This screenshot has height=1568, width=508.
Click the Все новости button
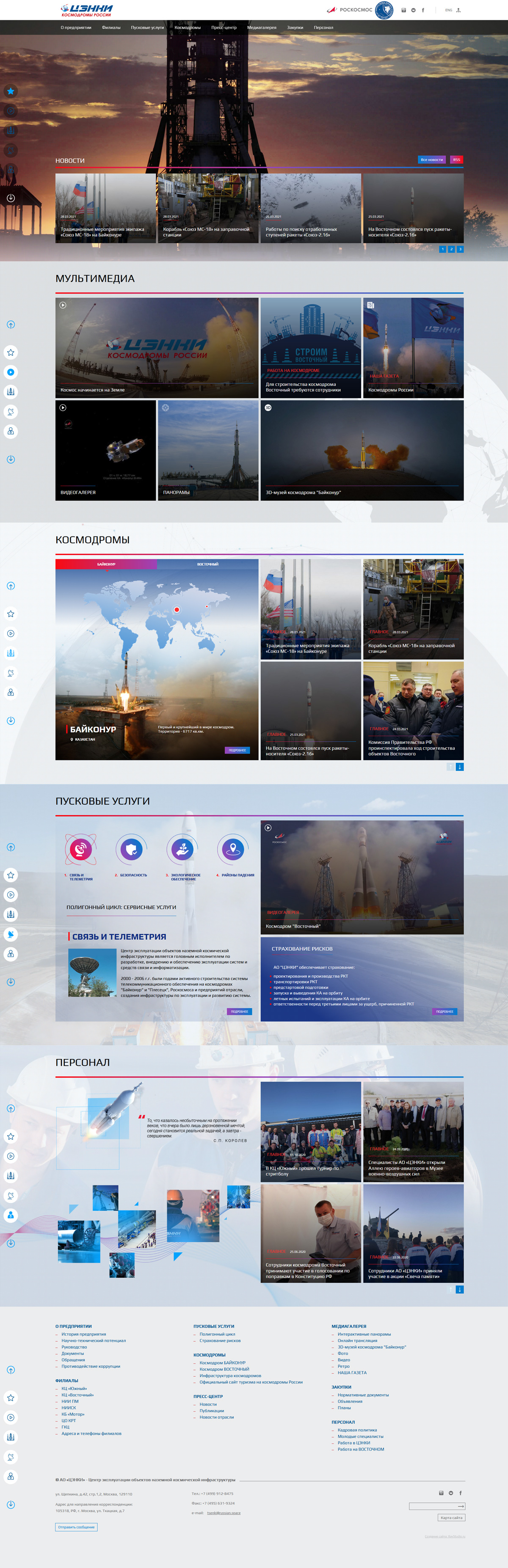(x=432, y=160)
